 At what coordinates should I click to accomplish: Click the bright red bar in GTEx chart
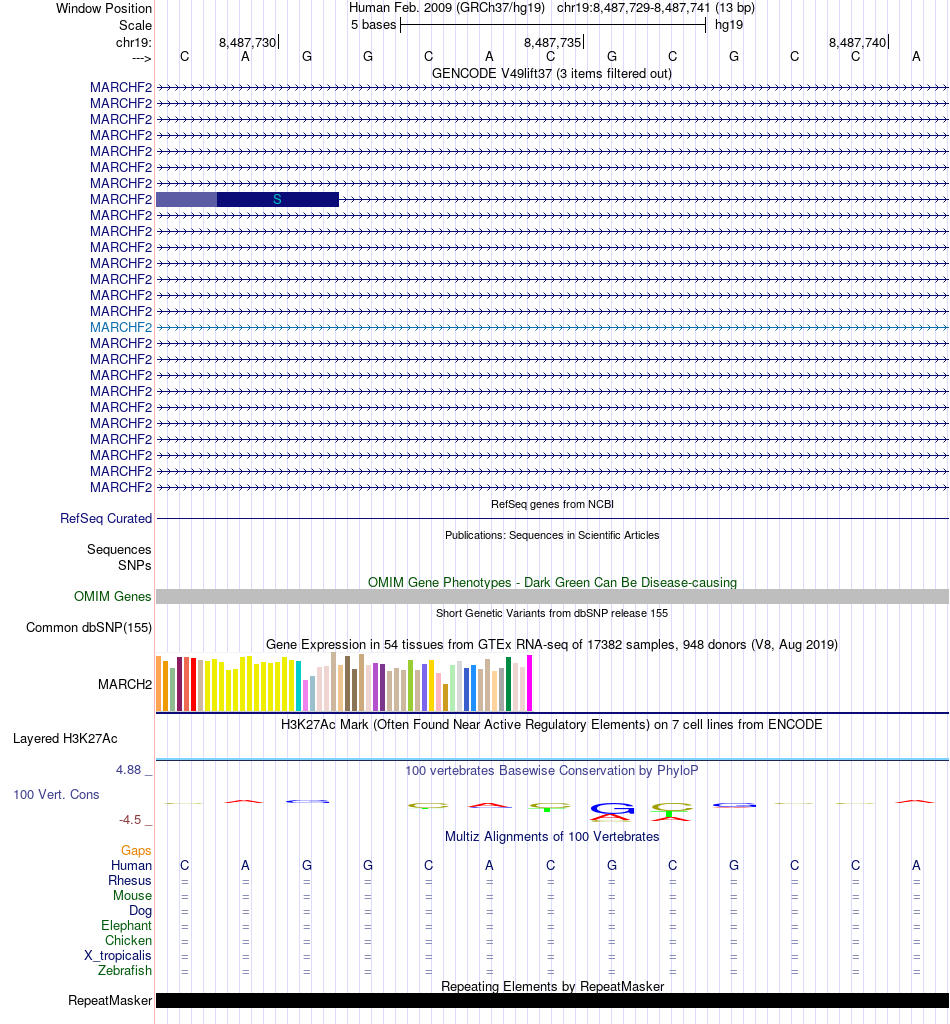[x=193, y=685]
